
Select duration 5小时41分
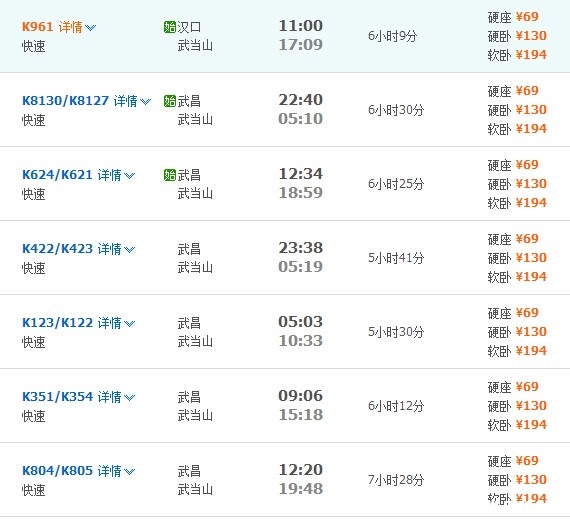pyautogui.click(x=396, y=258)
